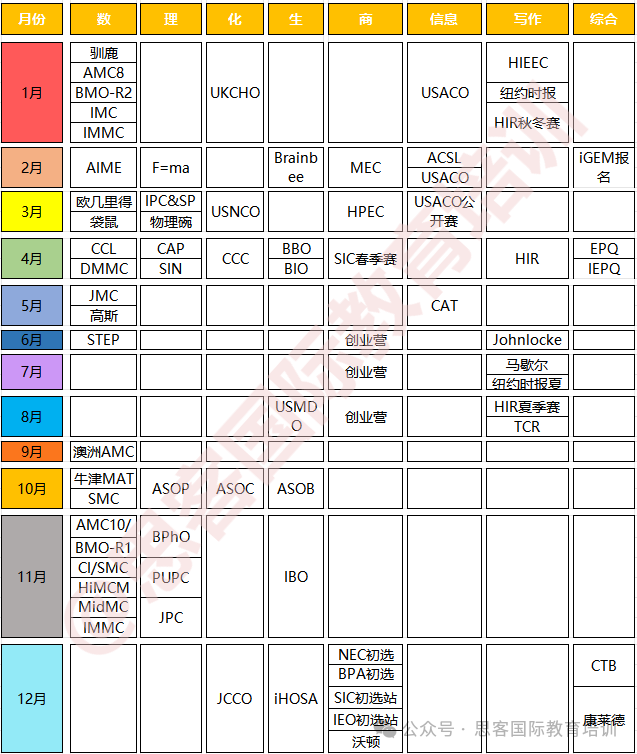Viewport: 637px width, 754px height.
Task: Select the HIR夏季赛 cell
Action: coord(527,407)
